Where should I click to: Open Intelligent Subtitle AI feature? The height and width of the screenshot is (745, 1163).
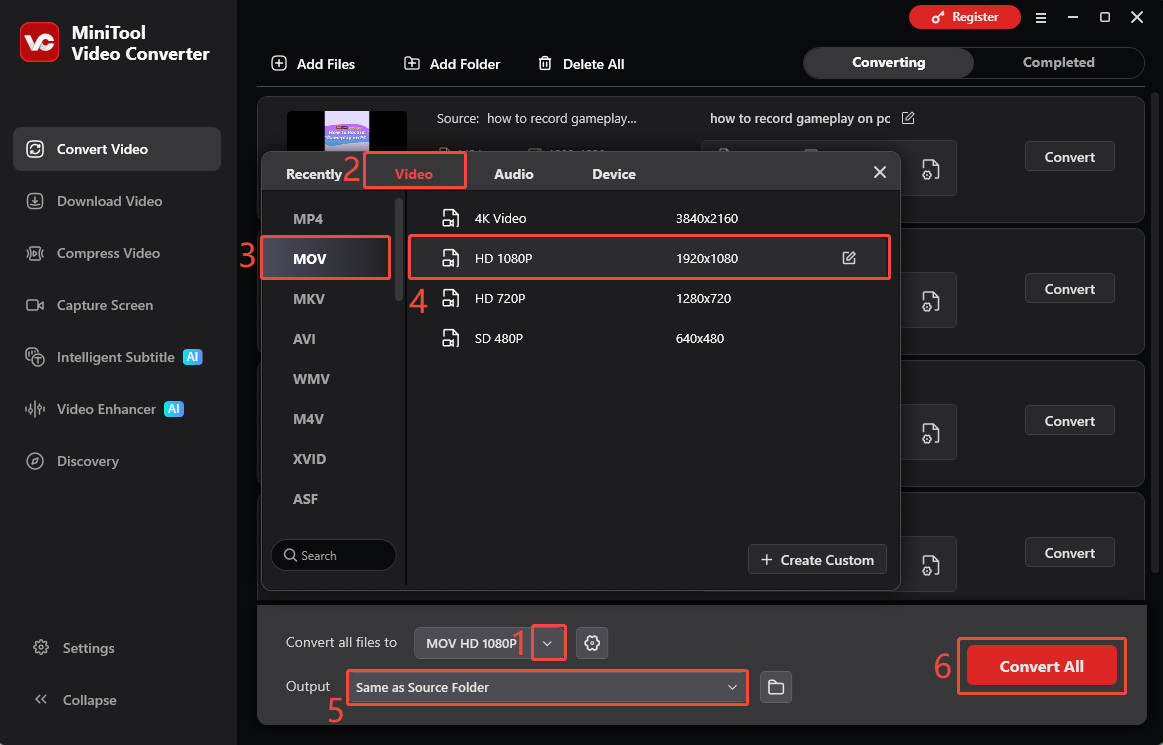[113, 357]
